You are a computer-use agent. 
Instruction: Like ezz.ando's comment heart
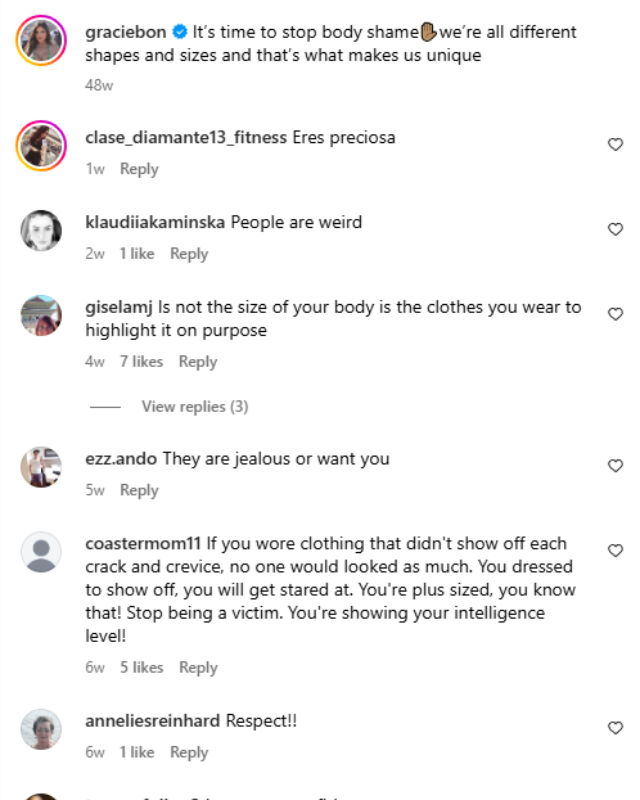click(616, 465)
